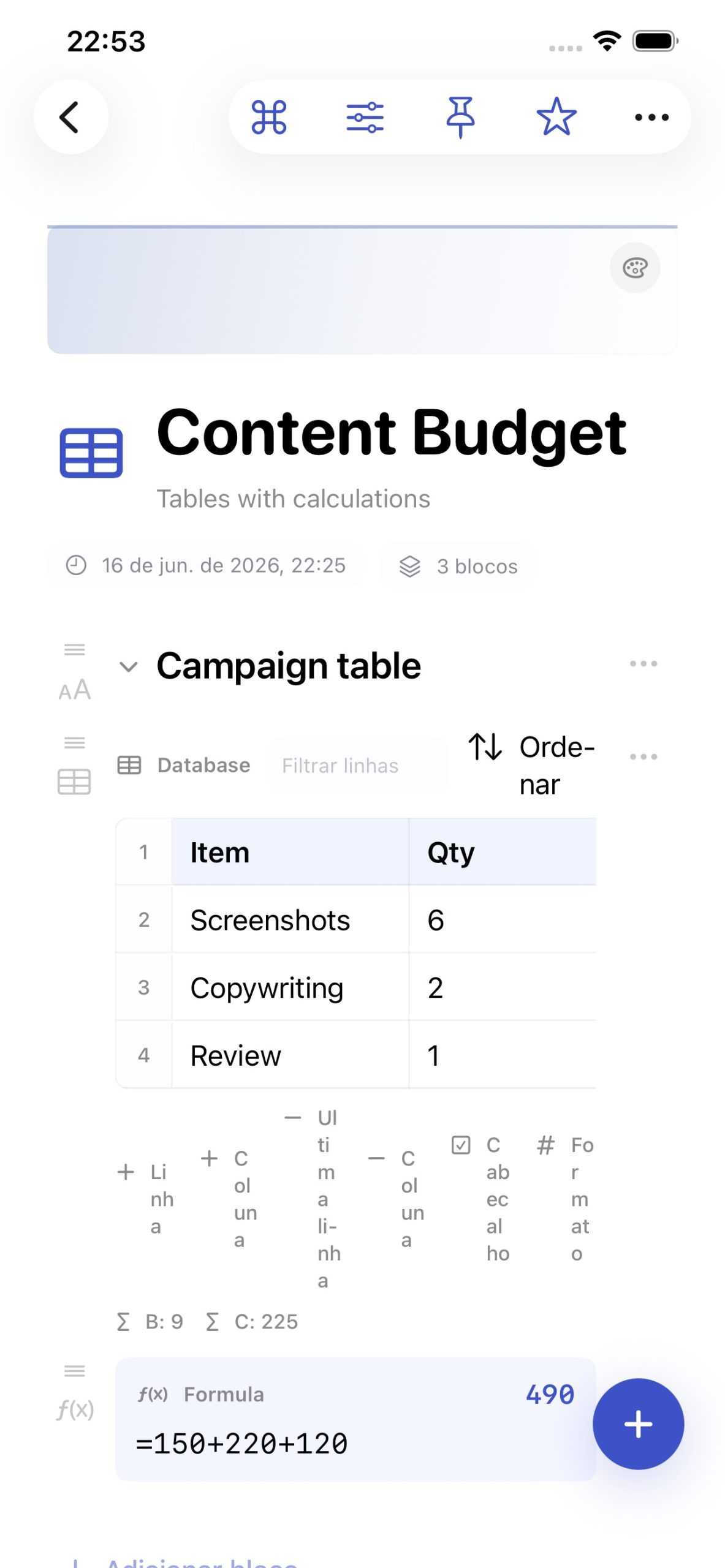Tap the sum C: 225 summary

click(x=252, y=1321)
